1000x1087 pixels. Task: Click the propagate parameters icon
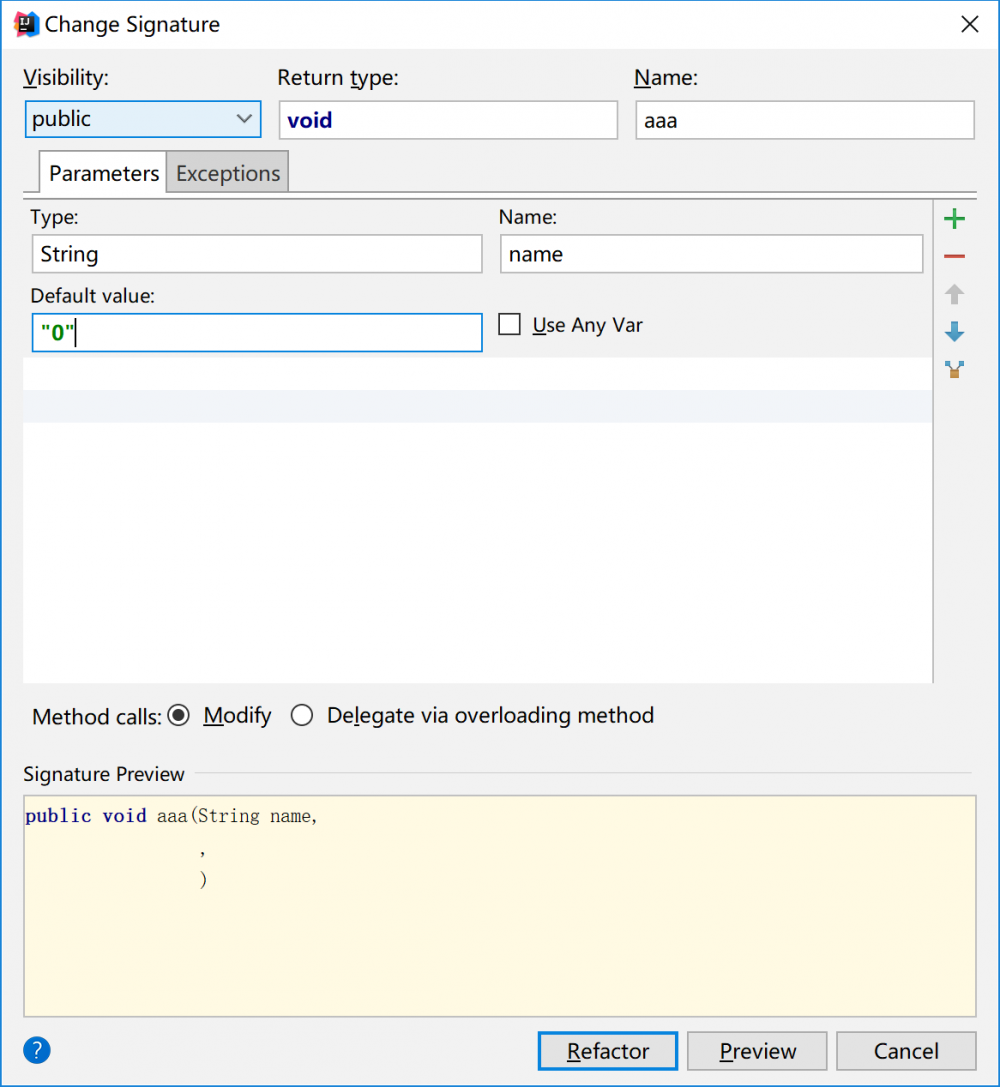point(954,369)
